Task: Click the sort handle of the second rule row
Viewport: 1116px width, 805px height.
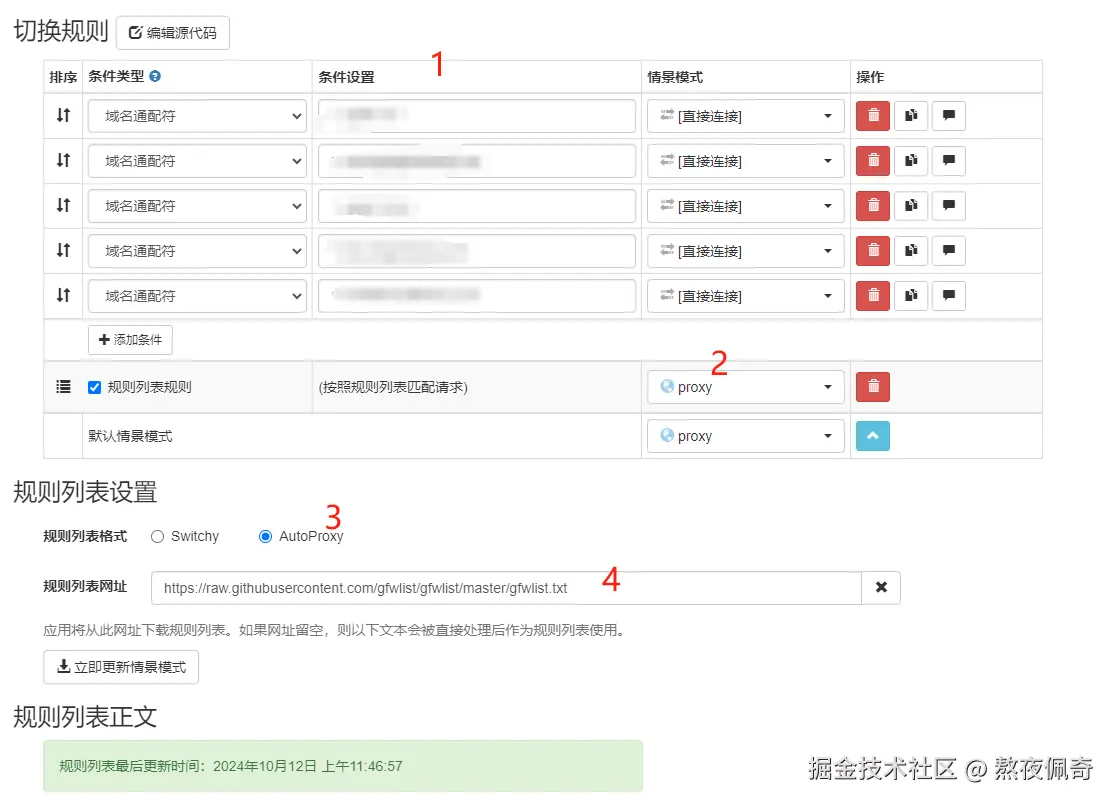Action: click(63, 160)
